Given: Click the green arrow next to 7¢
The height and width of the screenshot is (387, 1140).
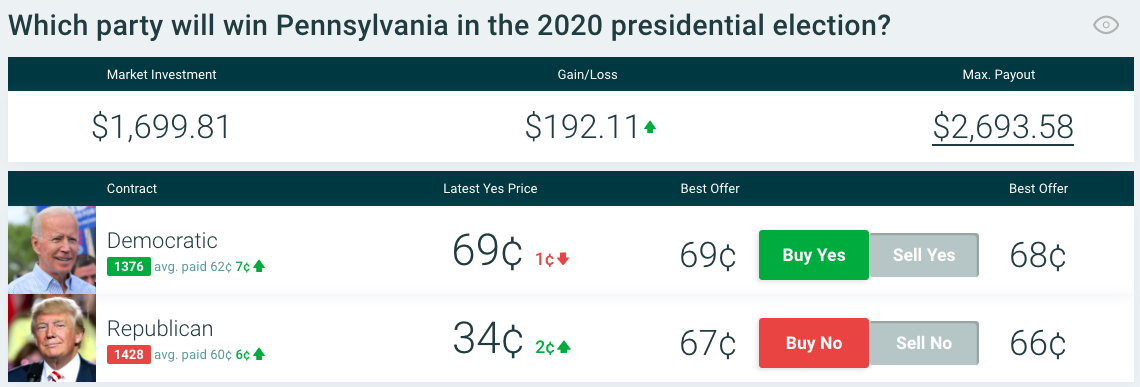Looking at the screenshot, I should pyautogui.click(x=259, y=267).
